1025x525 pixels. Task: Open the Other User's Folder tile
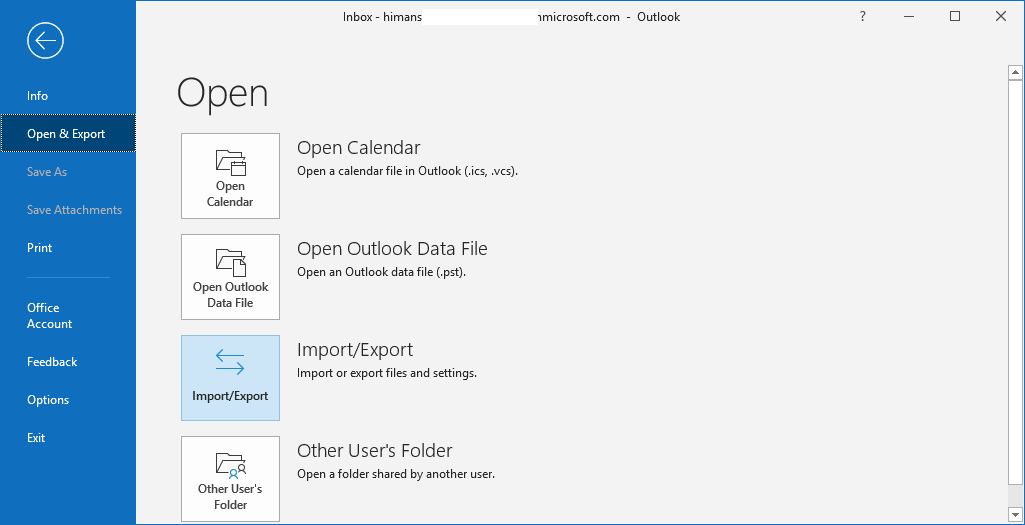230,478
